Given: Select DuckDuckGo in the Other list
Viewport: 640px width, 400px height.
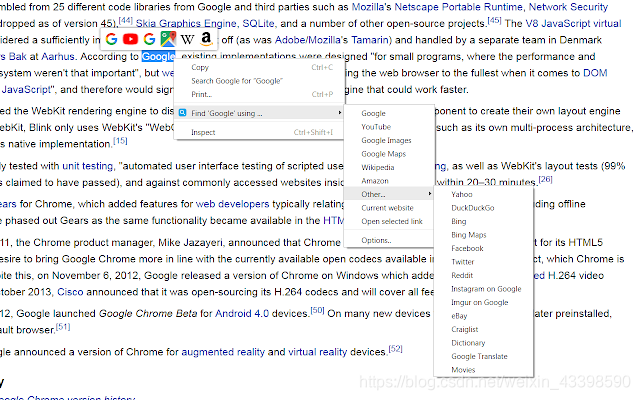Looking at the screenshot, I should click(x=484, y=208).
